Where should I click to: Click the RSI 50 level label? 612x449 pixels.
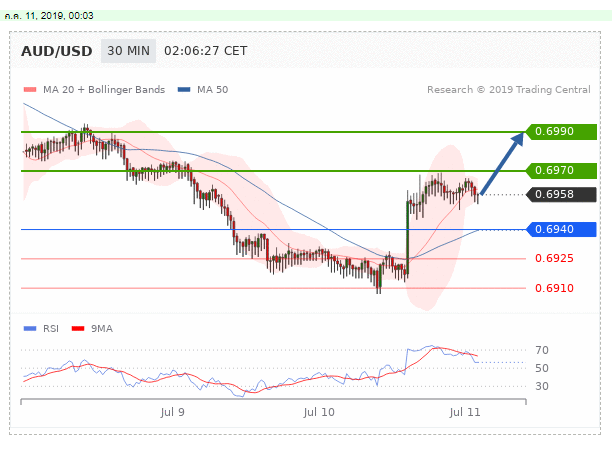pyautogui.click(x=542, y=368)
